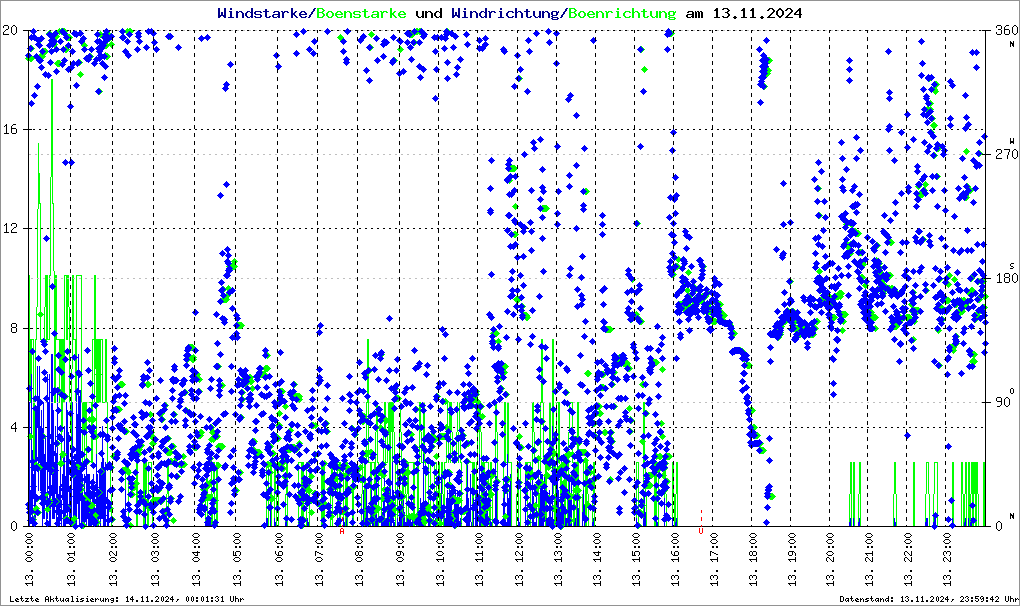1020x606 pixels.
Task: Click the right axis value 360
Action: 1006,30
